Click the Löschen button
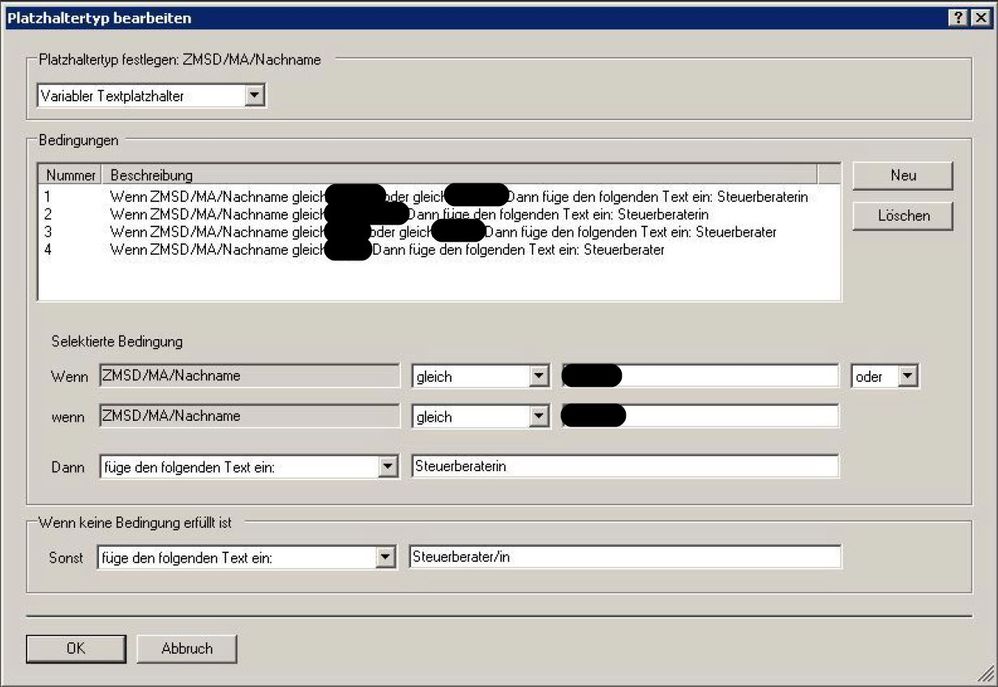Image resolution: width=998 pixels, height=687 pixels. 903,216
